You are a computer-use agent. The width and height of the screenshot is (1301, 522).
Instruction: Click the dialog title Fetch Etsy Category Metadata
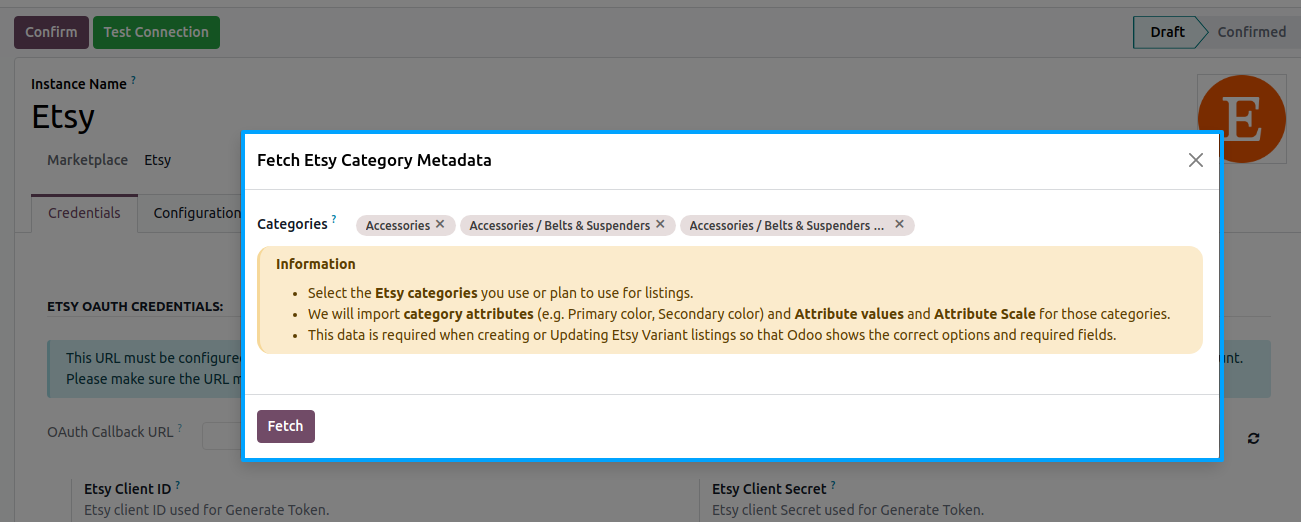(374, 160)
